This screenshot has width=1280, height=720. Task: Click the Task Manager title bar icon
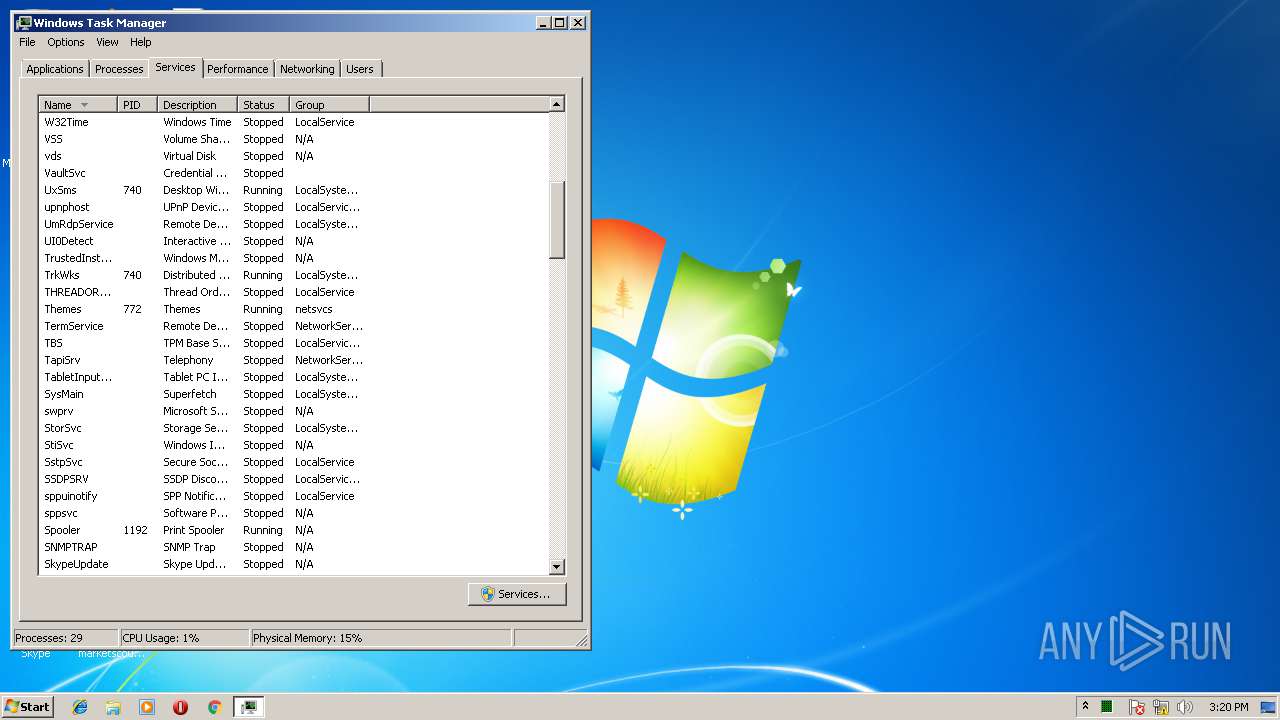(x=24, y=22)
